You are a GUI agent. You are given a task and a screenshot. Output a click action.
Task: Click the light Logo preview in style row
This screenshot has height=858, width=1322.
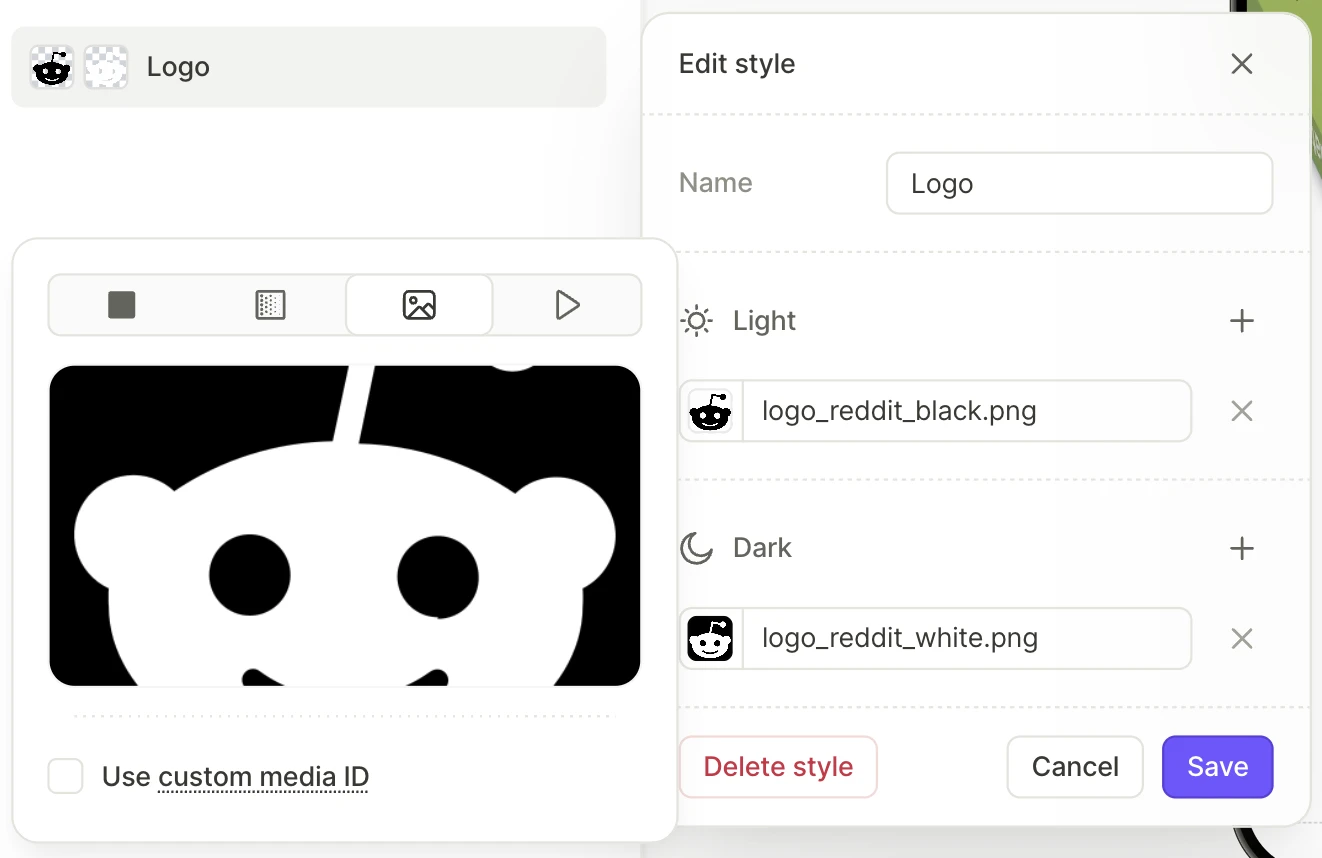point(52,67)
